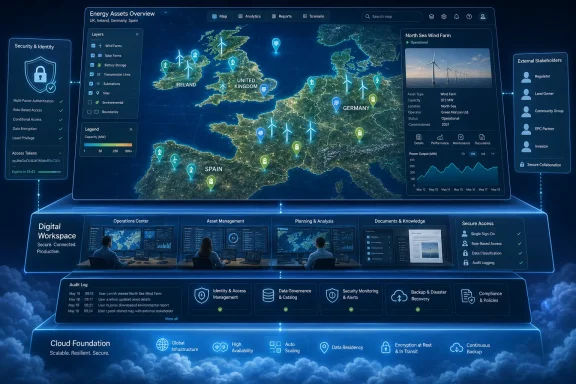The image size is (576, 384).
Task: Open the settings gear icon in header
Action: tap(444, 17)
